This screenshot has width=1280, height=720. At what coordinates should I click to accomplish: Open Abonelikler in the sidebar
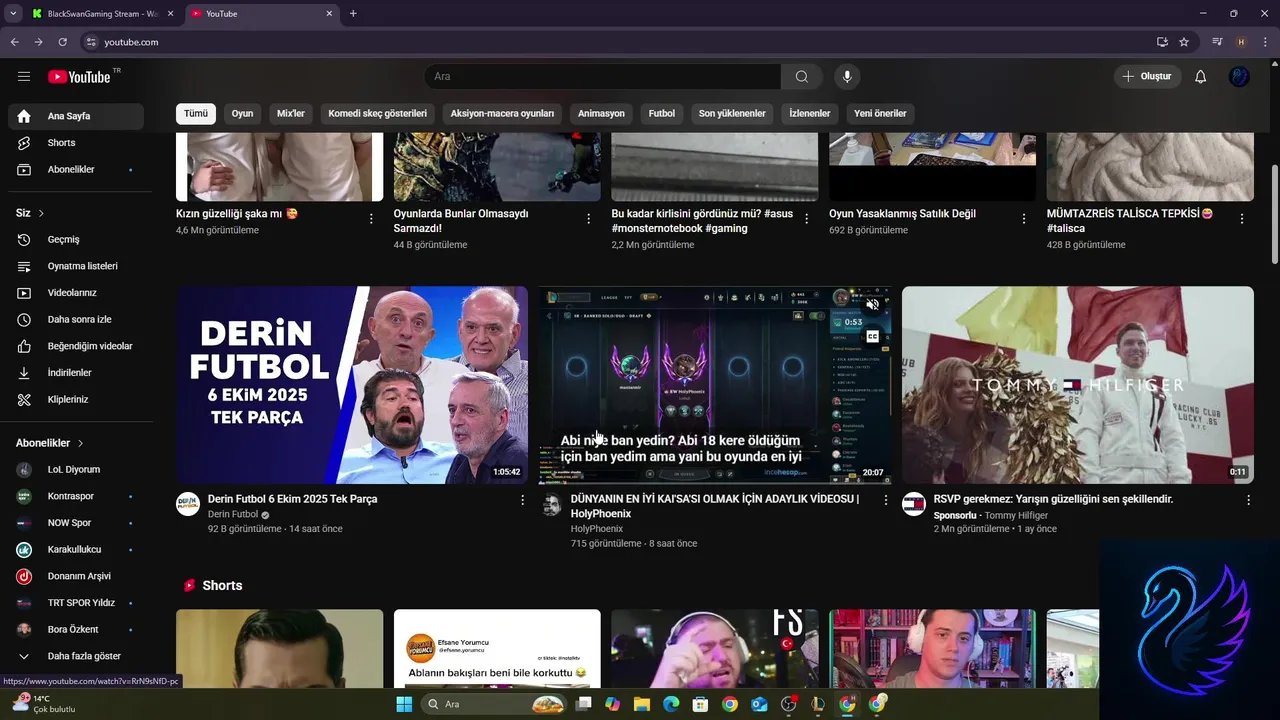click(76, 170)
